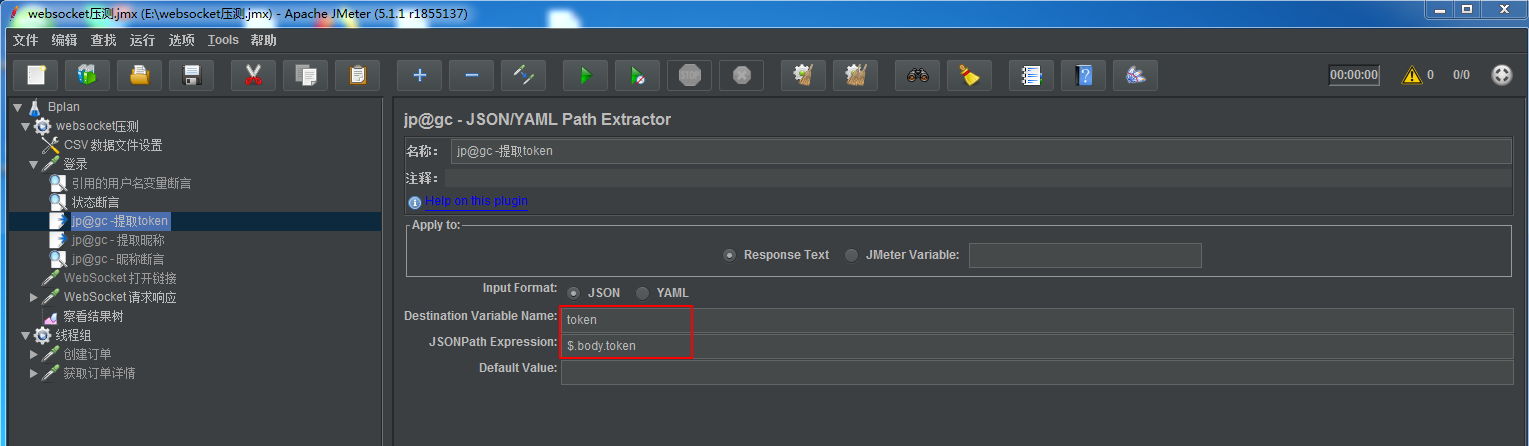Start the test with green play icon
1529x446 pixels.
click(585, 75)
